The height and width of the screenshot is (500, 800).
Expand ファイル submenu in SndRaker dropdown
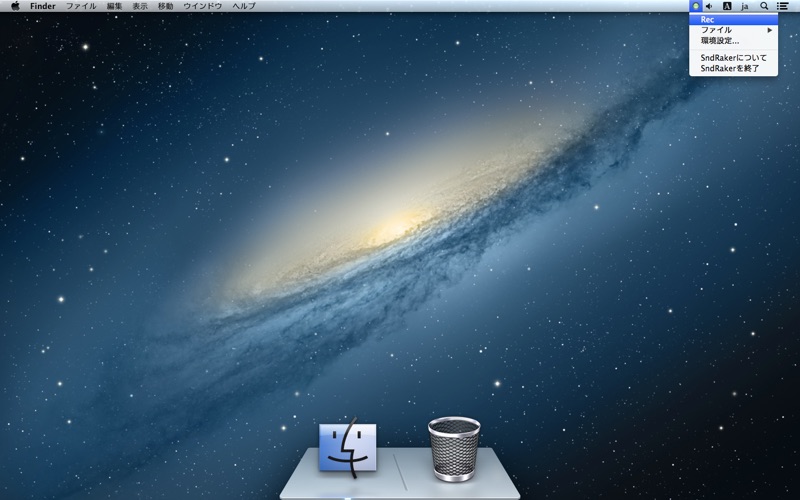tap(733, 30)
